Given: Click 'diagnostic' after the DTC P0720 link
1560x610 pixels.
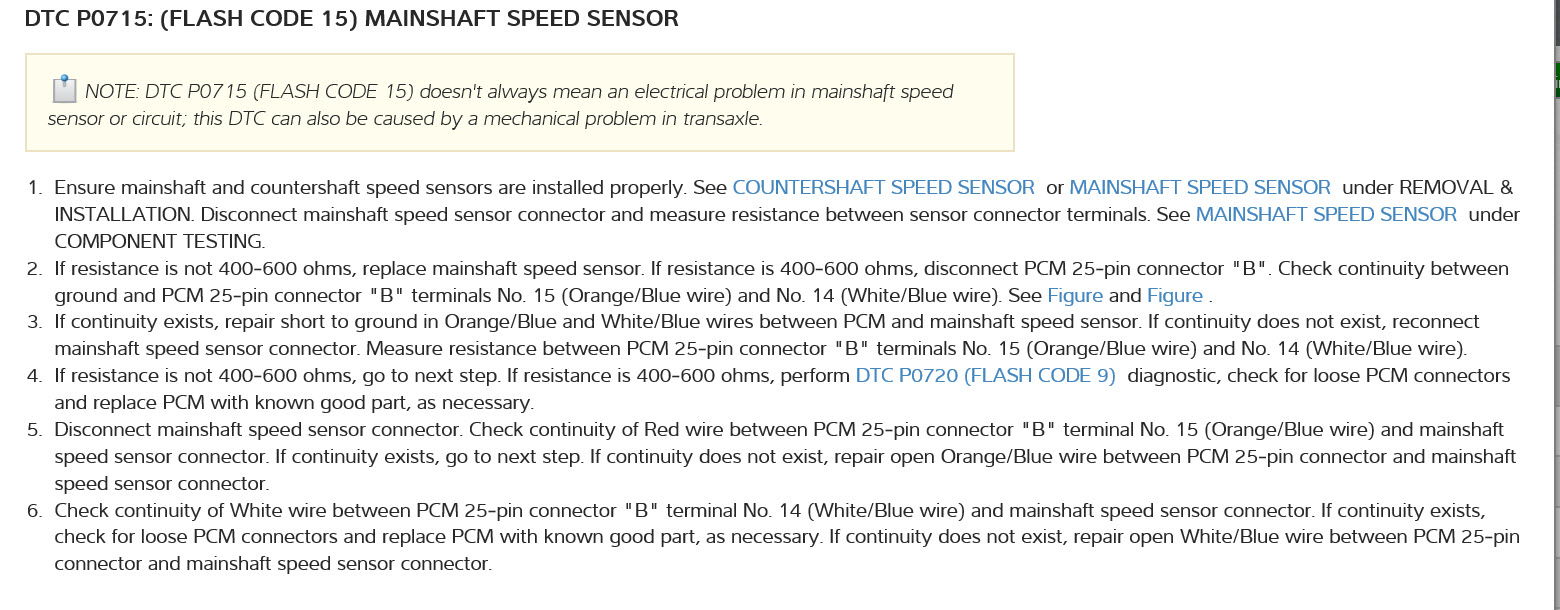Looking at the screenshot, I should 1171,376.
